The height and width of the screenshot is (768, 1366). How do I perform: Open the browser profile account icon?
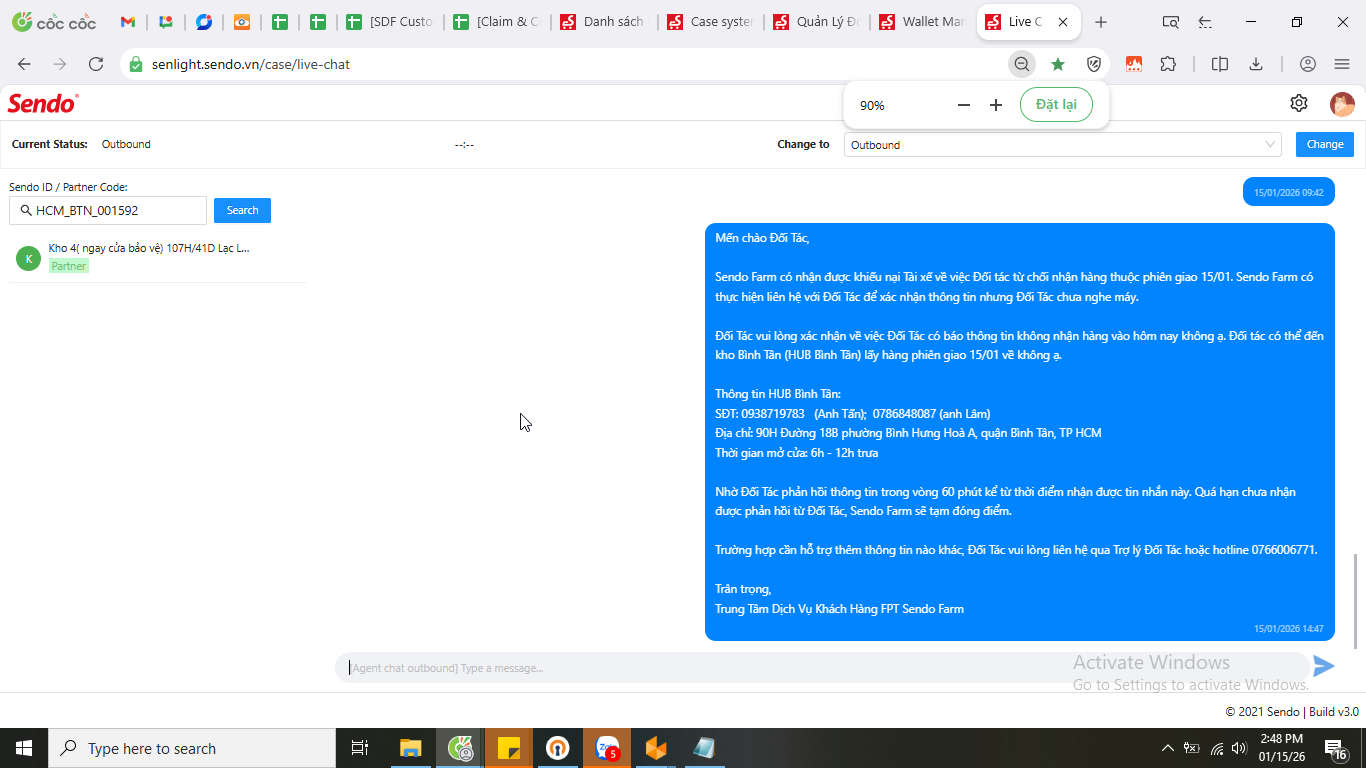tap(1308, 64)
